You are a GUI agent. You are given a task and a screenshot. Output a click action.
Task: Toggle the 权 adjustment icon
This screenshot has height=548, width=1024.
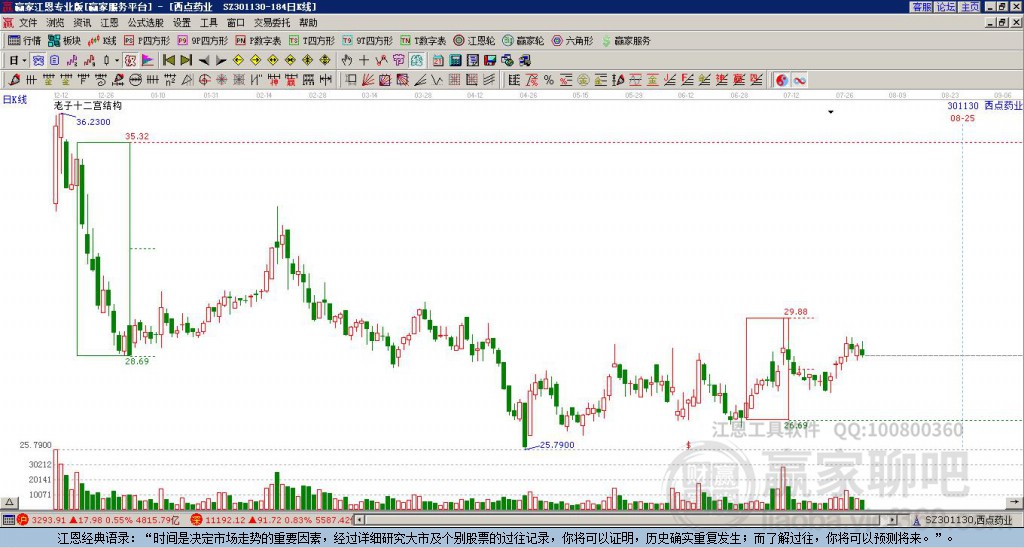(x=130, y=61)
